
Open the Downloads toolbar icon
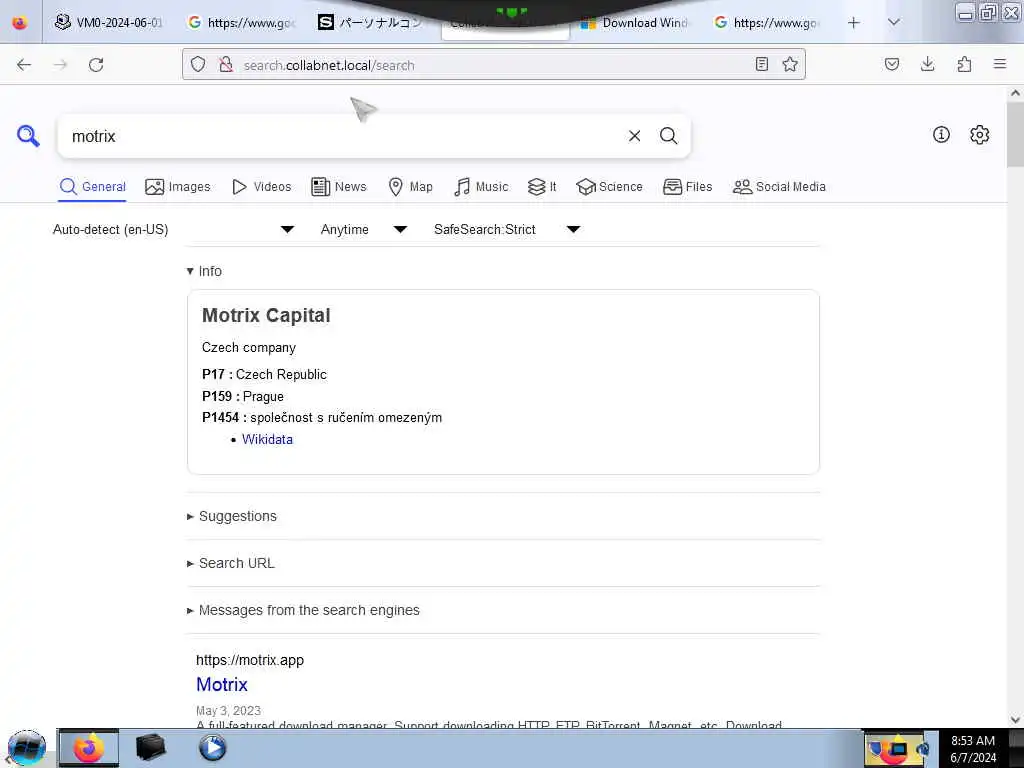click(927, 64)
